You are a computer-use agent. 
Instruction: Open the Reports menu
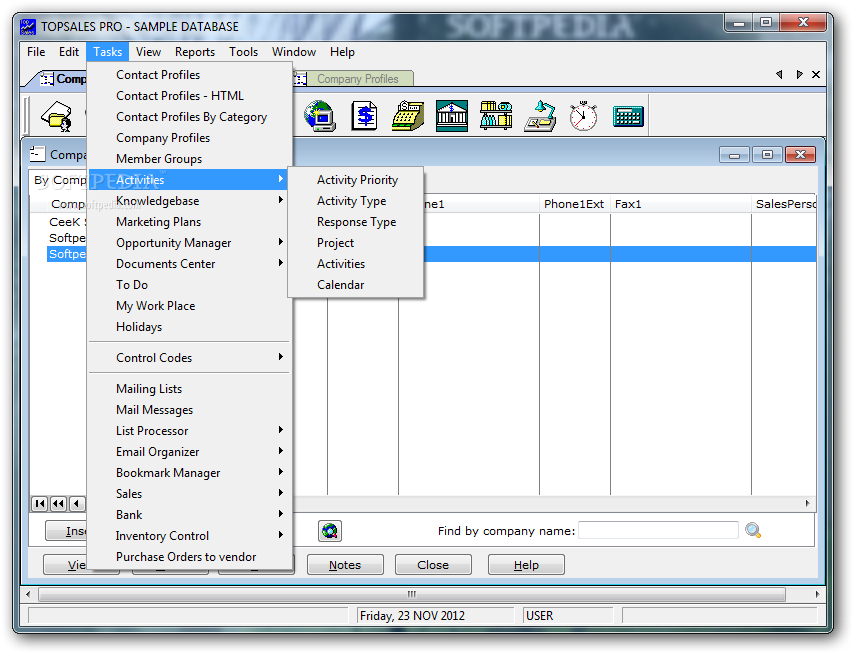[x=194, y=52]
